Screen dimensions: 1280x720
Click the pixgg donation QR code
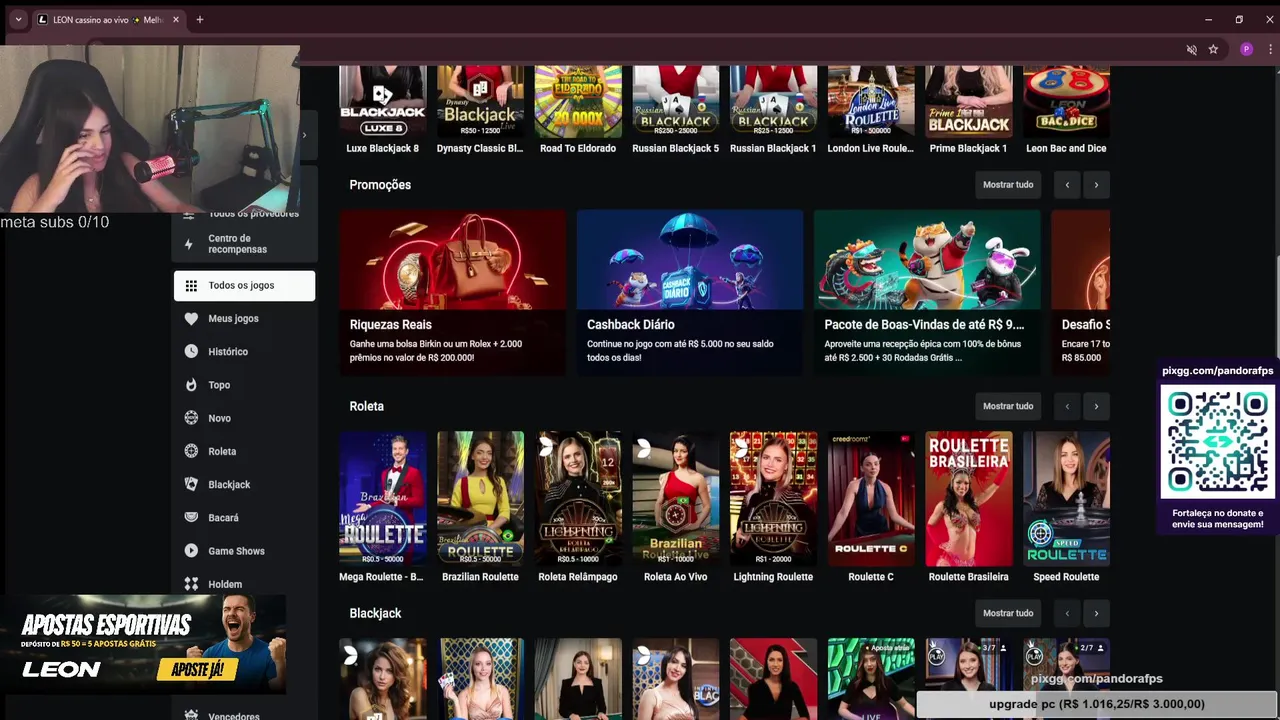pyautogui.click(x=1217, y=441)
